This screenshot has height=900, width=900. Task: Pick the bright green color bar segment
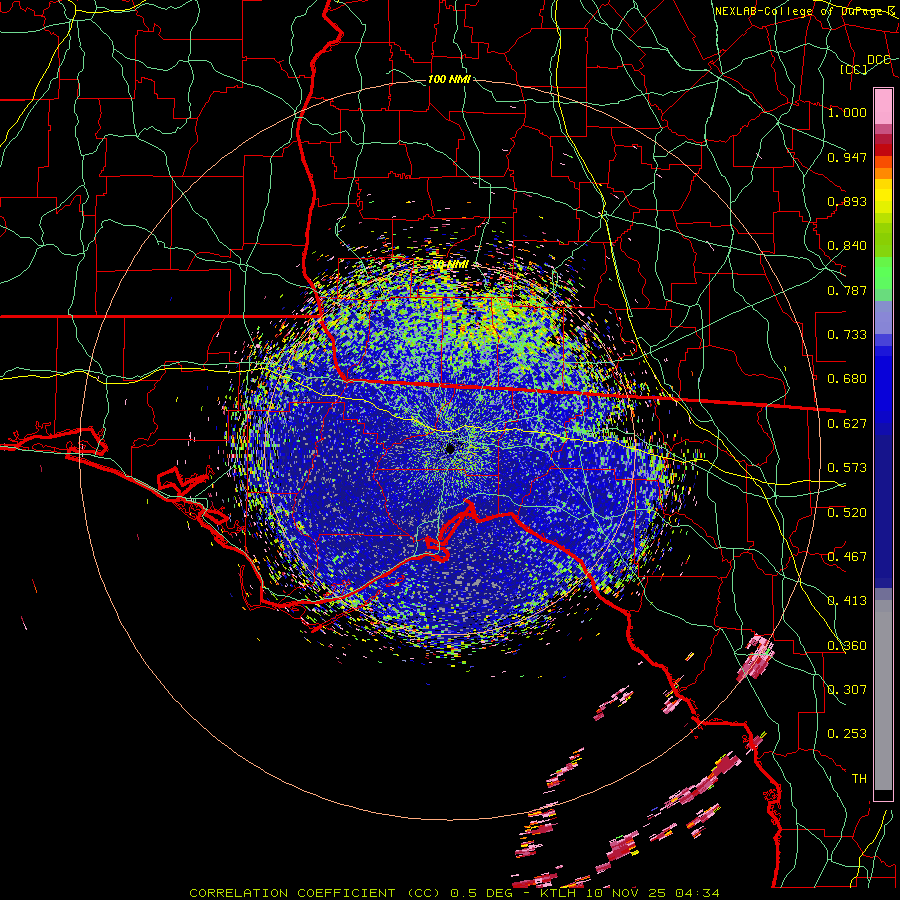[x=883, y=273]
